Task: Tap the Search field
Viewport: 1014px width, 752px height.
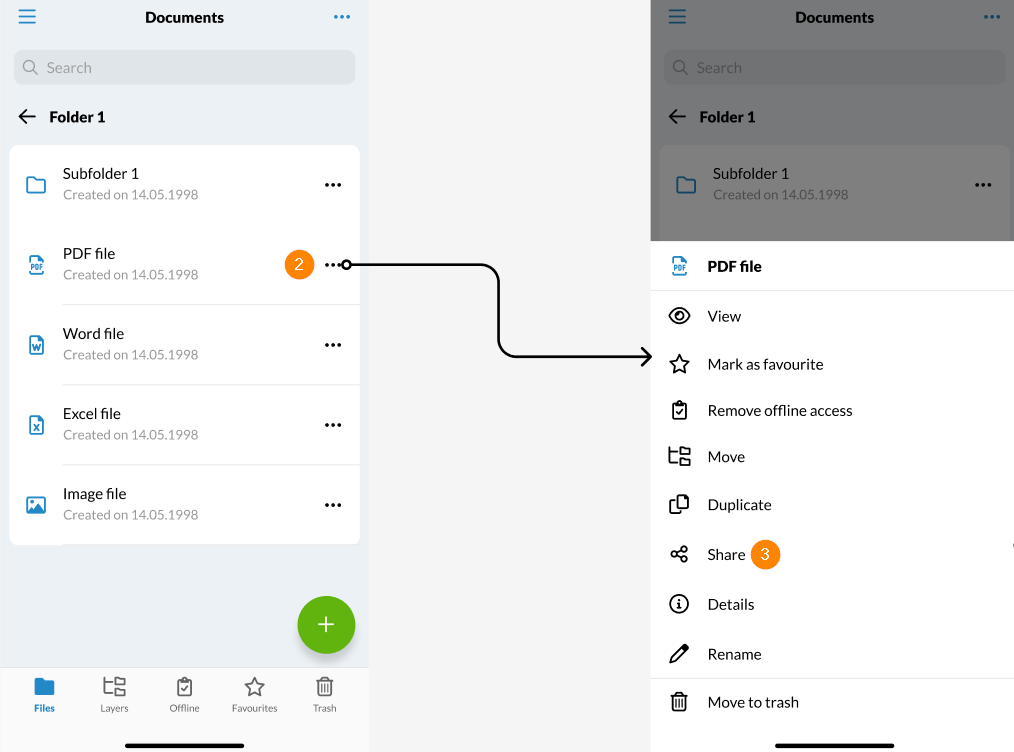Action: [184, 67]
